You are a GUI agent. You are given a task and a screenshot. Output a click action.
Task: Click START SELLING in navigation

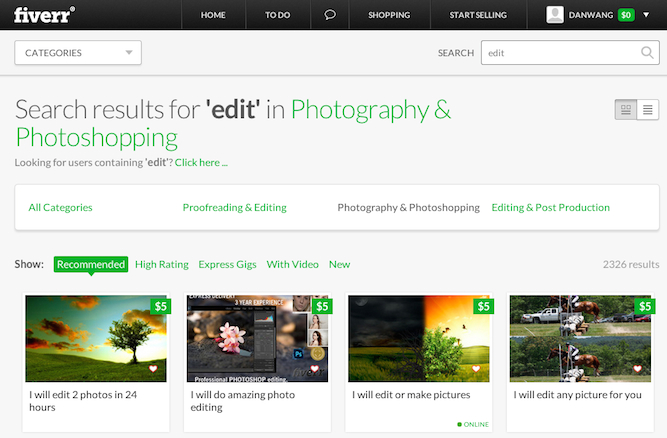478,15
